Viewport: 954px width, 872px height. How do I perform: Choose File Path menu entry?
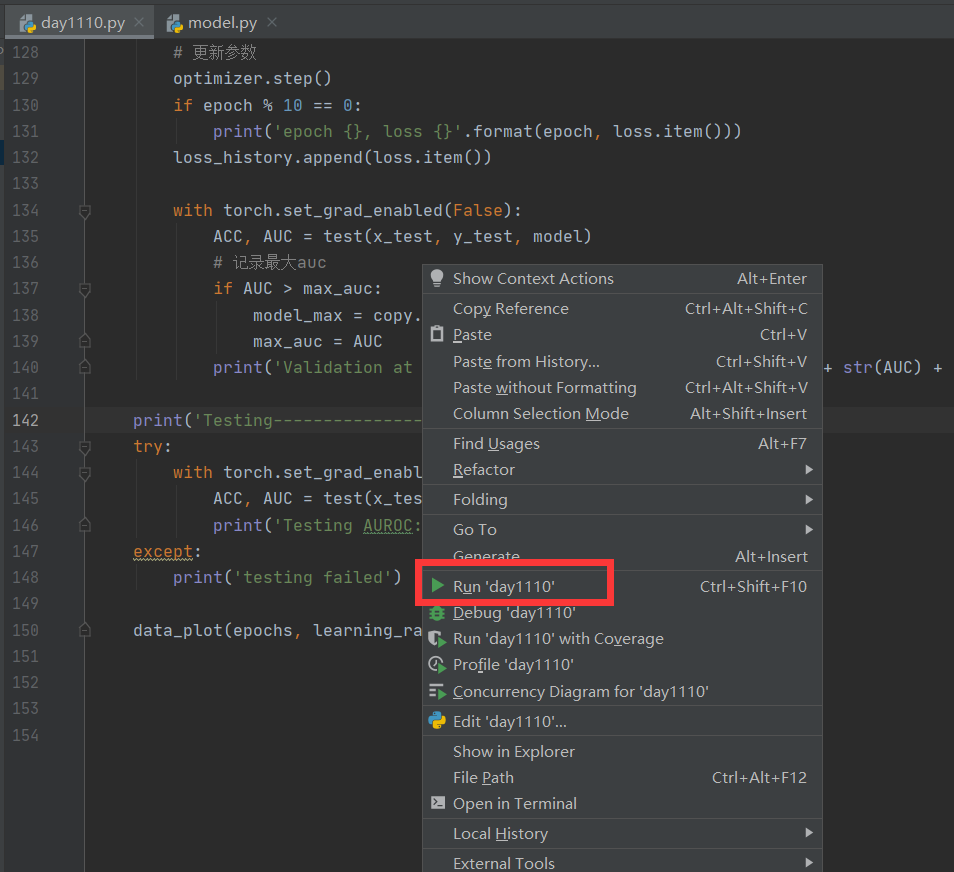coord(622,778)
